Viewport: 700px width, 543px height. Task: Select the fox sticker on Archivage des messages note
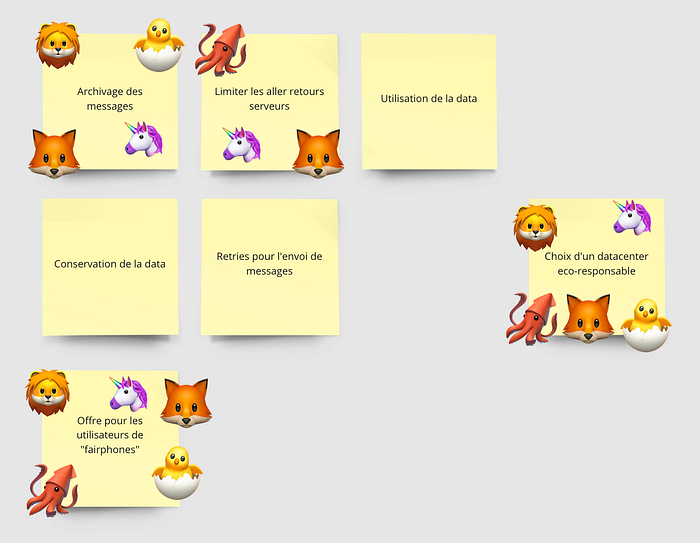(54, 154)
